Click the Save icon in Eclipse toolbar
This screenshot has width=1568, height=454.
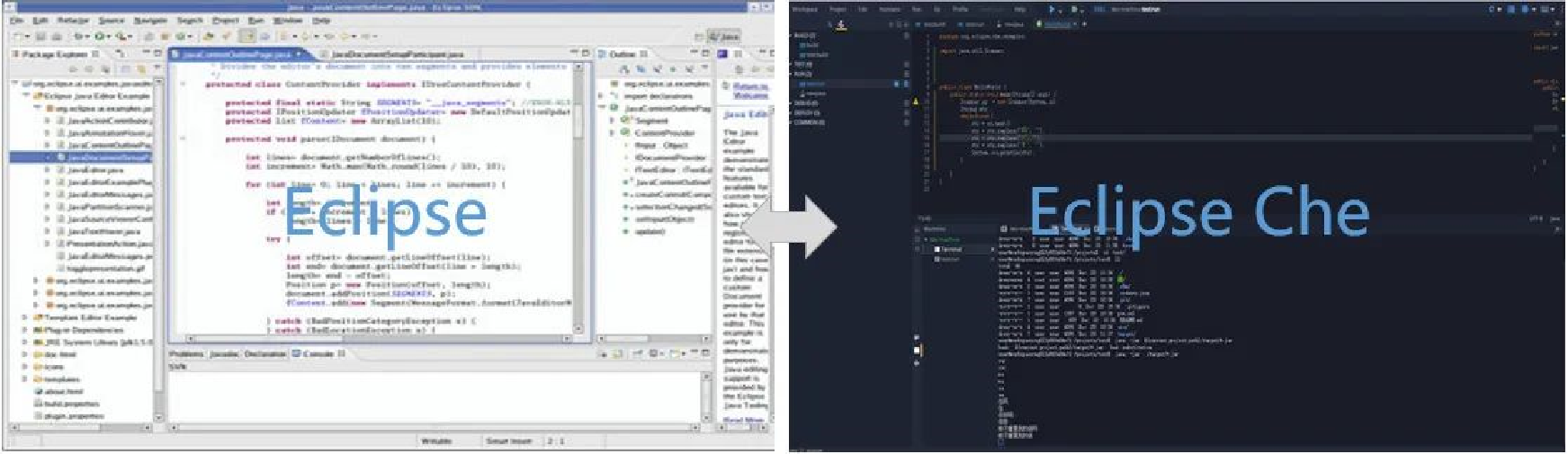[42, 36]
